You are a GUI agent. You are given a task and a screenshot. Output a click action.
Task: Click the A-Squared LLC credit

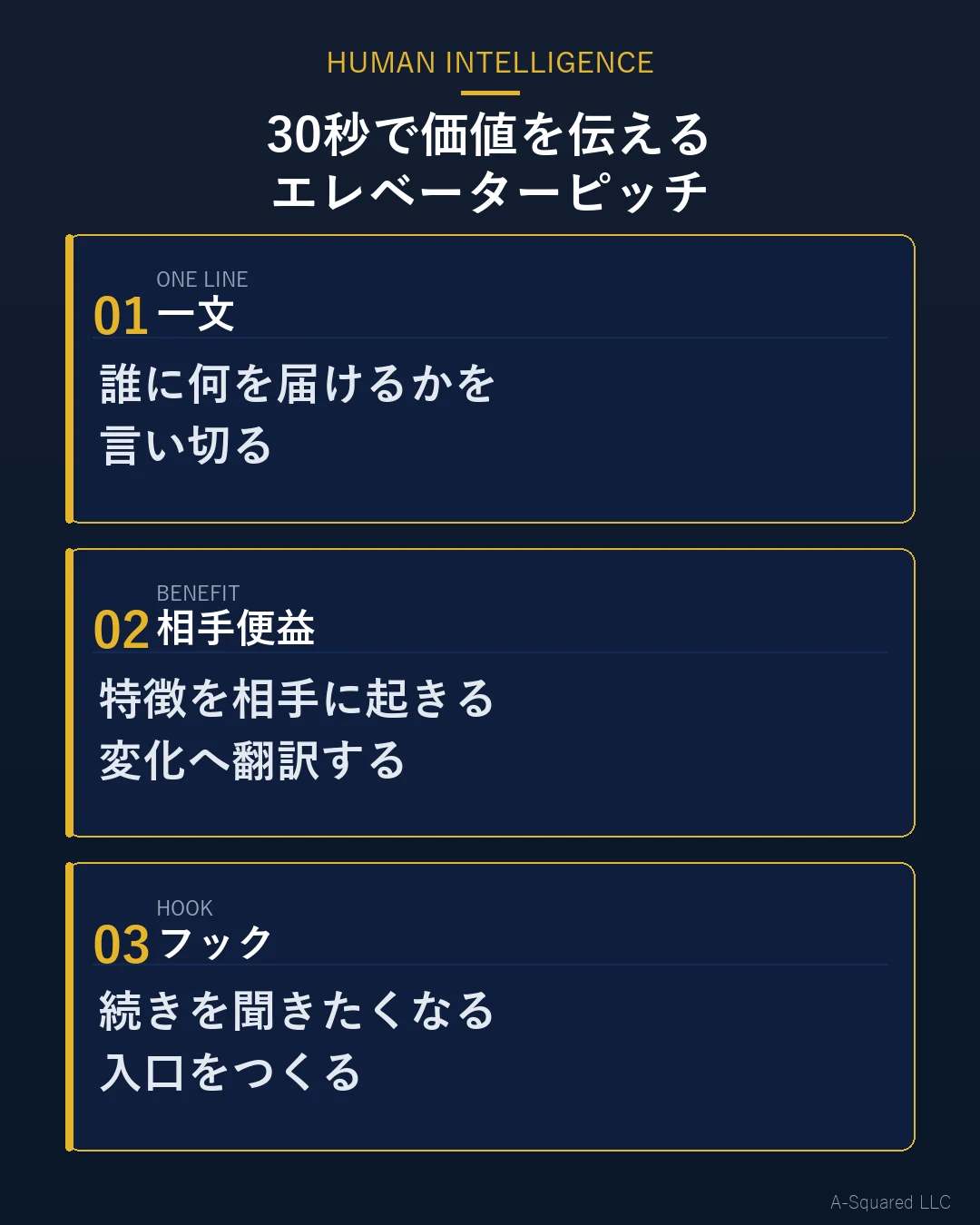point(890,1202)
